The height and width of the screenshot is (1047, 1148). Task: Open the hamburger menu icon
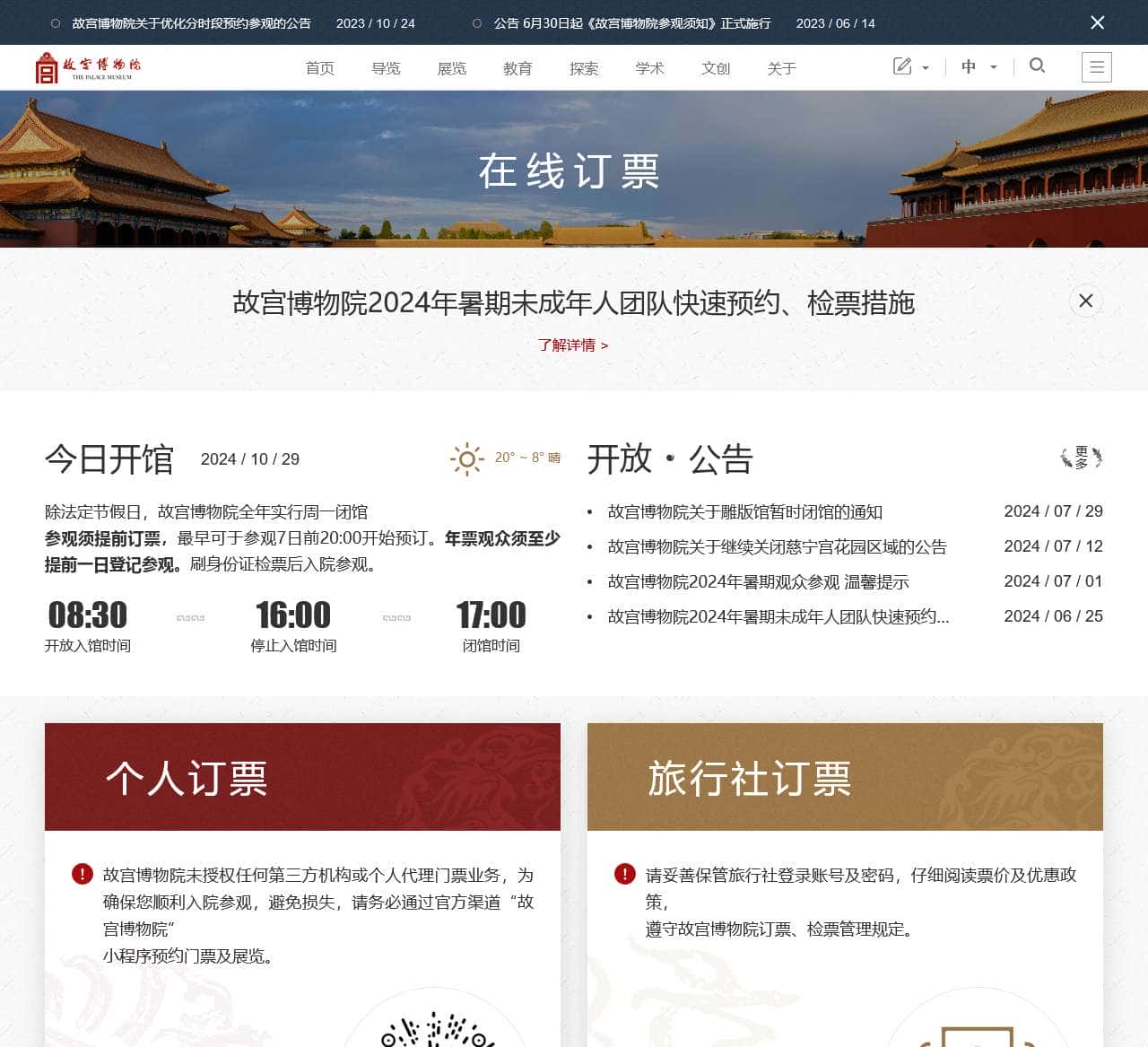point(1097,67)
